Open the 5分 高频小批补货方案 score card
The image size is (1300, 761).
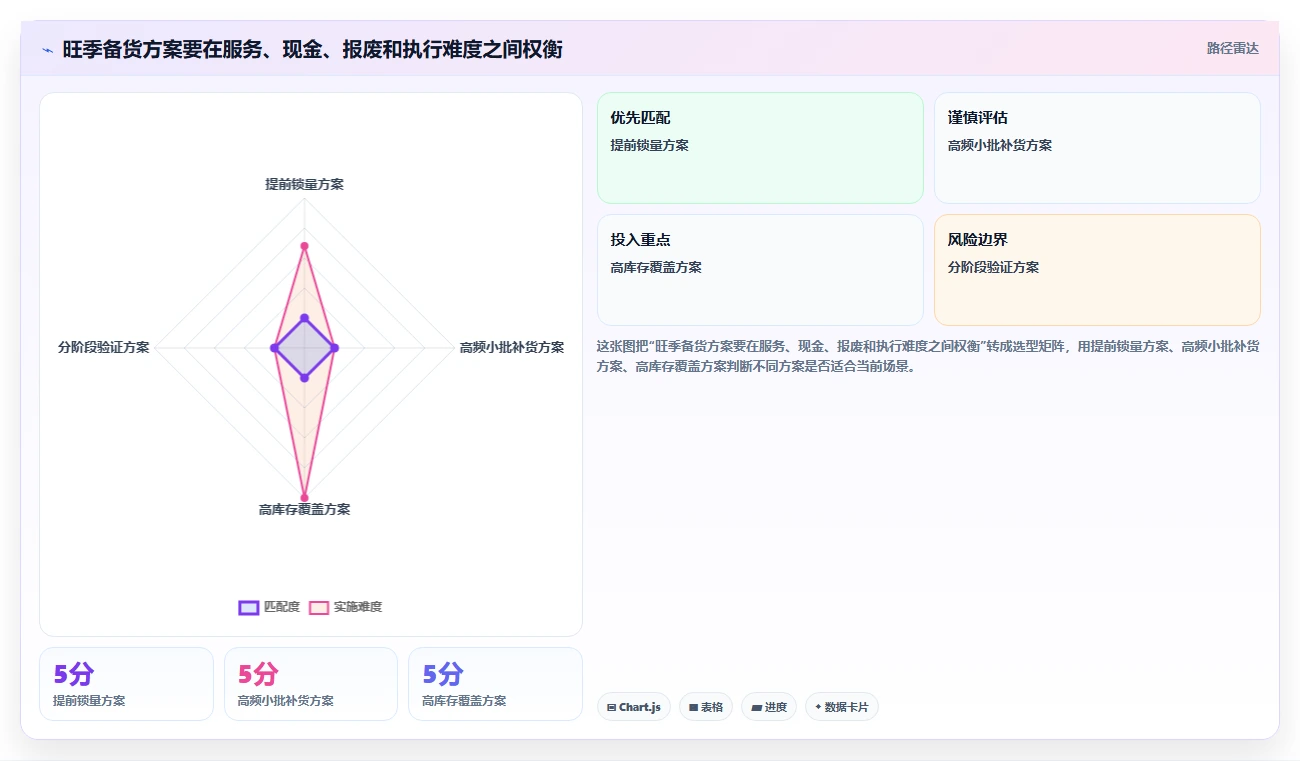coord(311,684)
